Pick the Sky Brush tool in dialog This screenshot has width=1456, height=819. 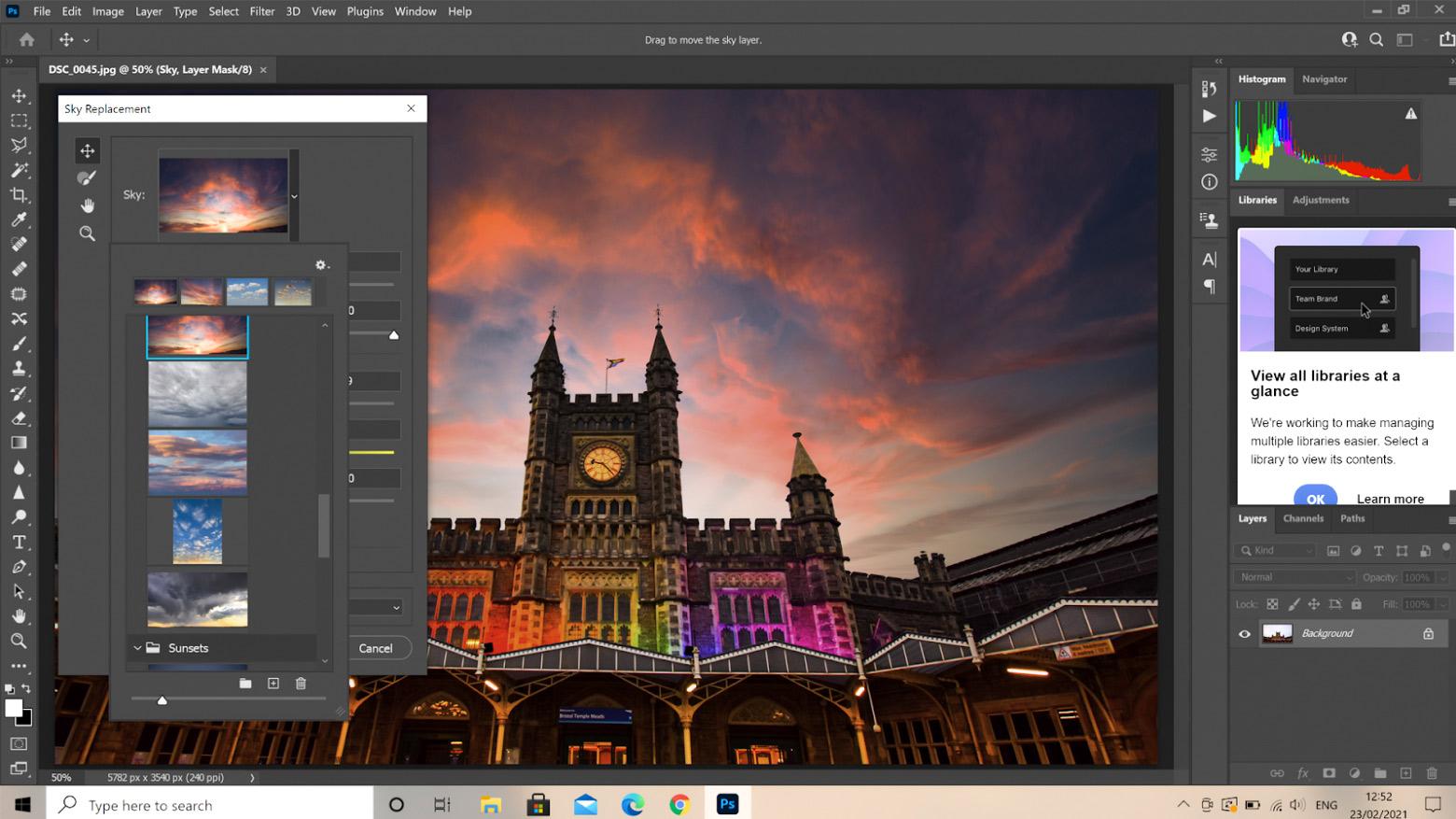coord(87,177)
